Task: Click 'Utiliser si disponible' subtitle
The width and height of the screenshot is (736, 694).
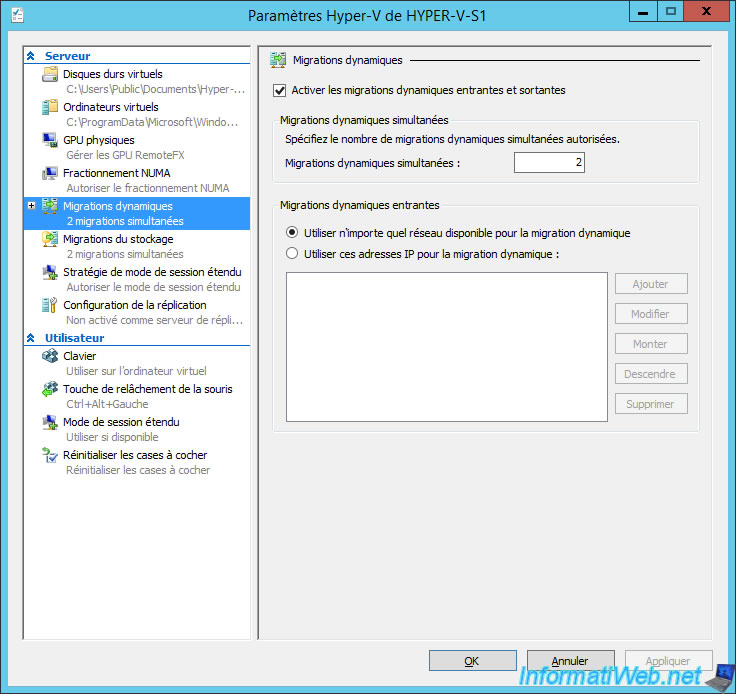Action: pos(112,437)
